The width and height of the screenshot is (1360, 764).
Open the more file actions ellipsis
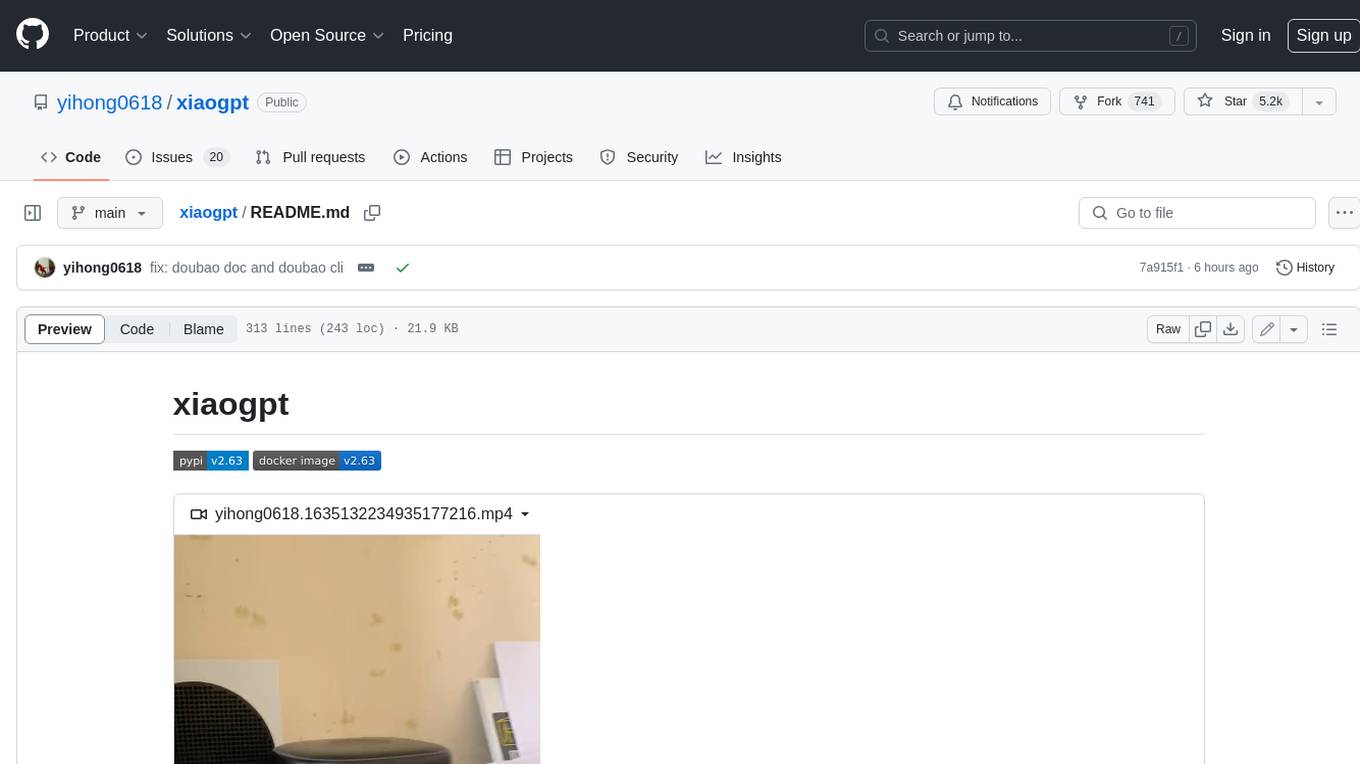click(1344, 213)
